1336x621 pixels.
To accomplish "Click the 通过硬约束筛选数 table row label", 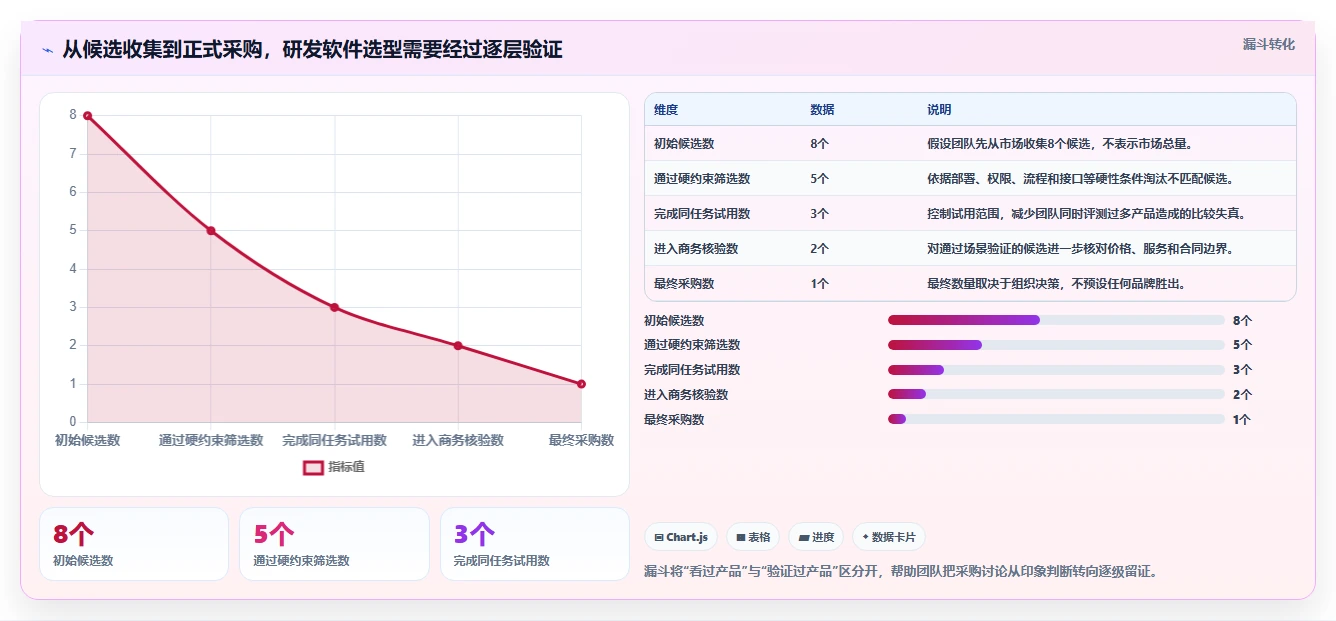I will point(702,179).
